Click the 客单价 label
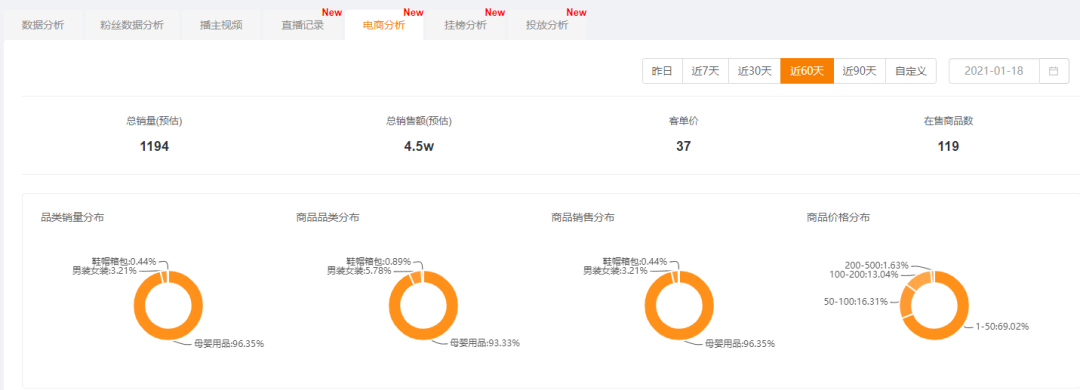 [683, 121]
